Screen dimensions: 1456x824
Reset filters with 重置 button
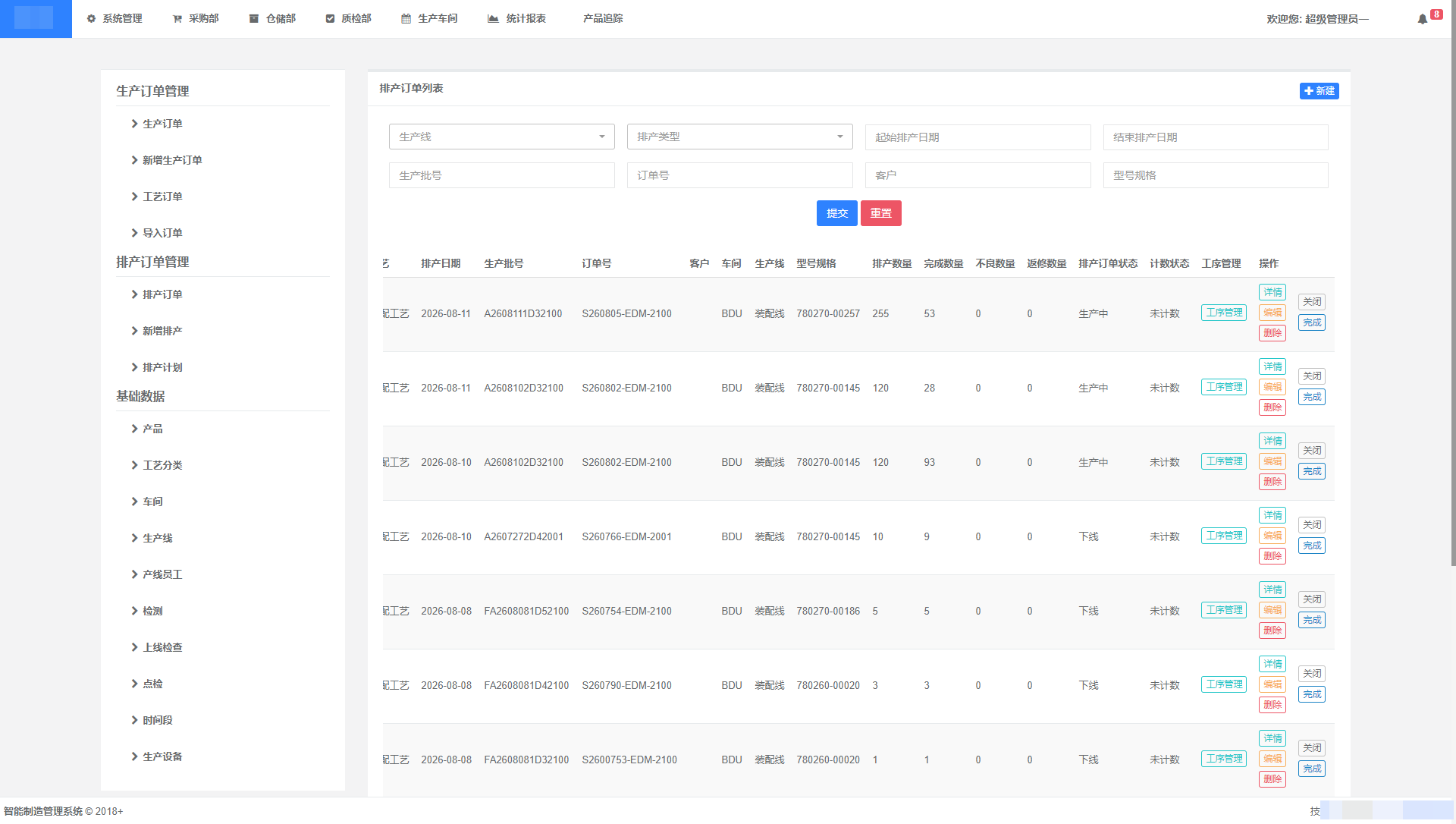point(881,213)
